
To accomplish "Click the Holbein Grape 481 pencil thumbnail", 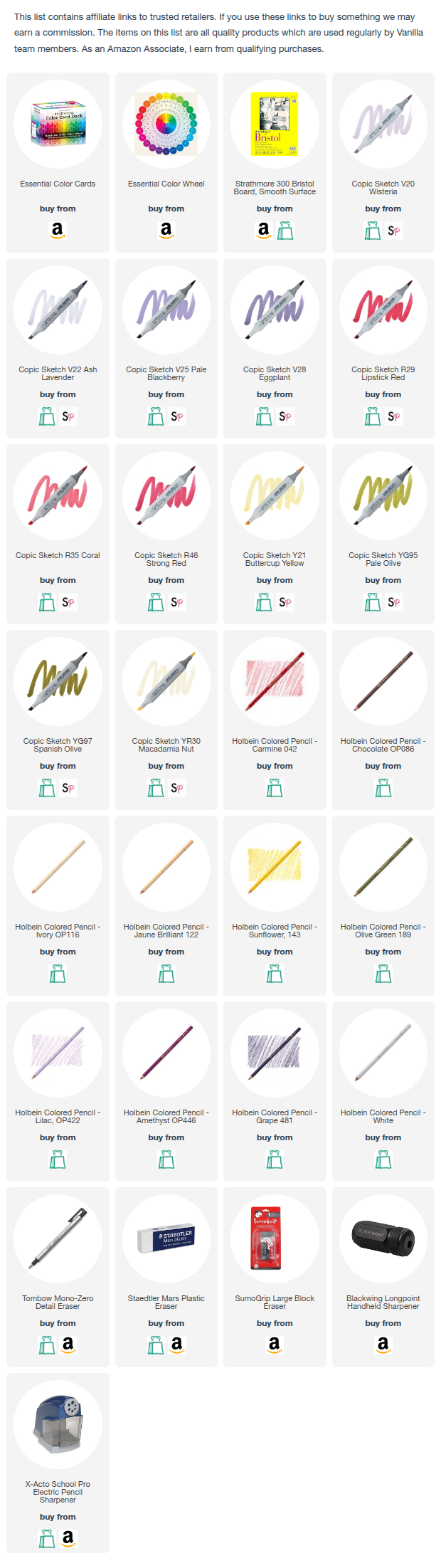I will pos(275,1053).
